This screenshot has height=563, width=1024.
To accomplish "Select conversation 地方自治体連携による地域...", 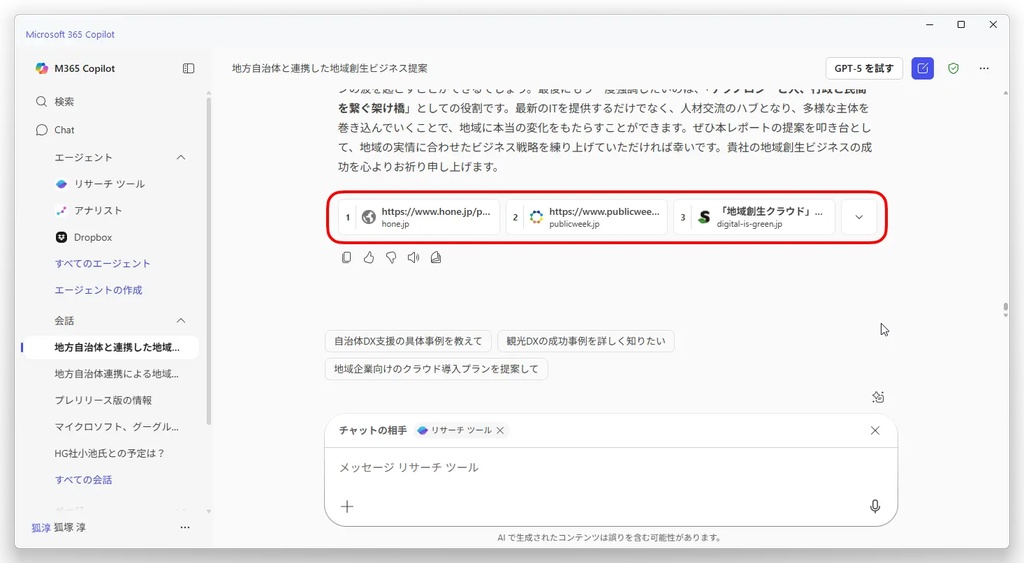I will (x=116, y=374).
